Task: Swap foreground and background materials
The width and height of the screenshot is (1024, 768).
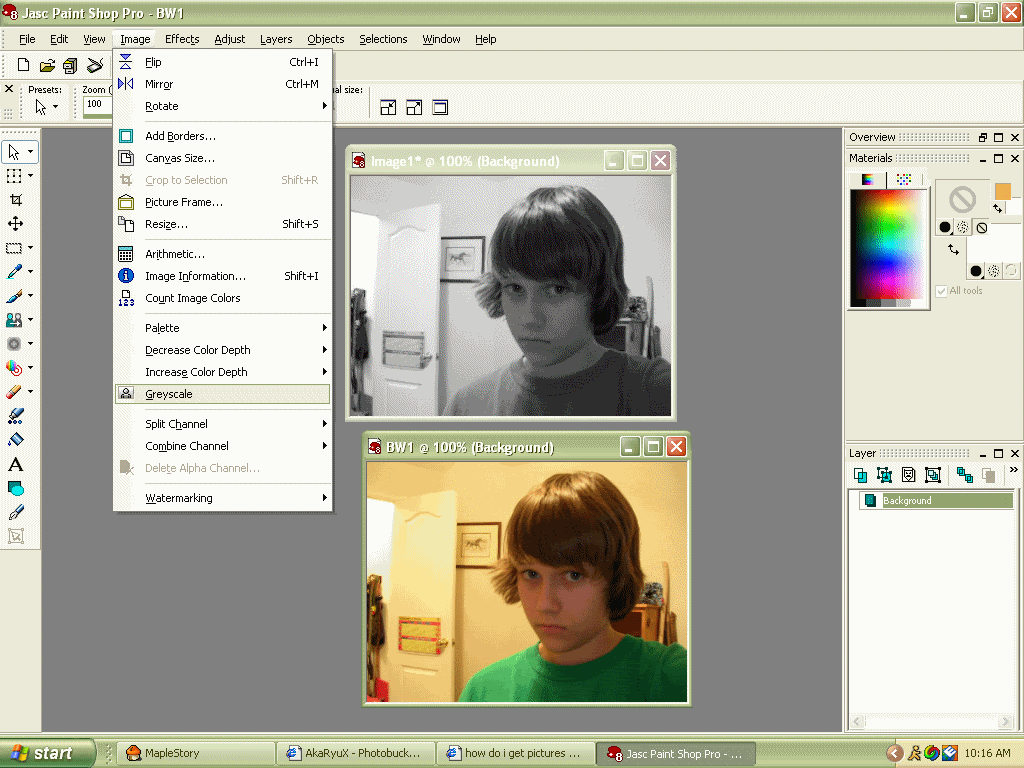Action: tap(953, 249)
